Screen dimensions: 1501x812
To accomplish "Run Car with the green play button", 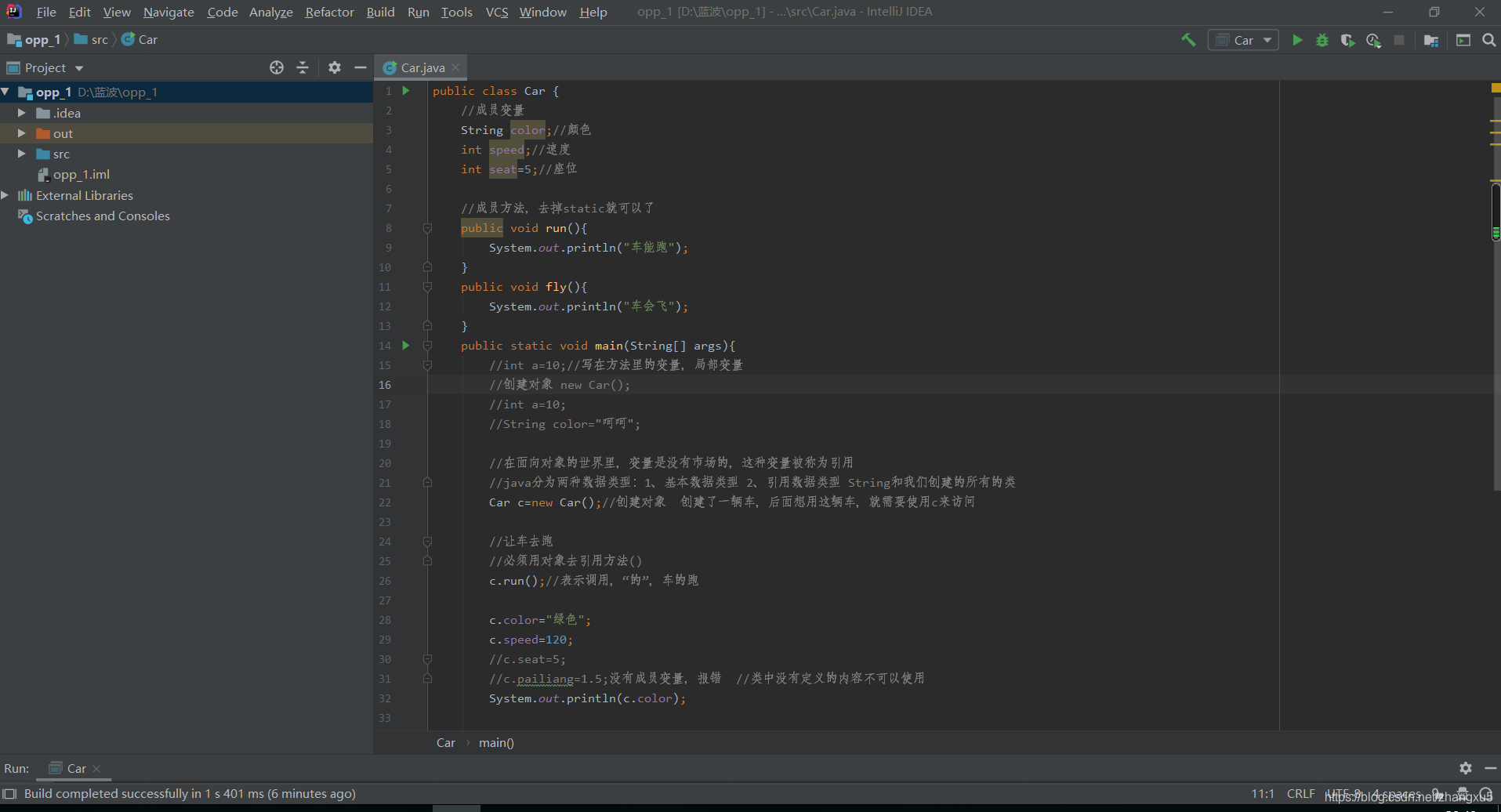I will click(x=1297, y=40).
